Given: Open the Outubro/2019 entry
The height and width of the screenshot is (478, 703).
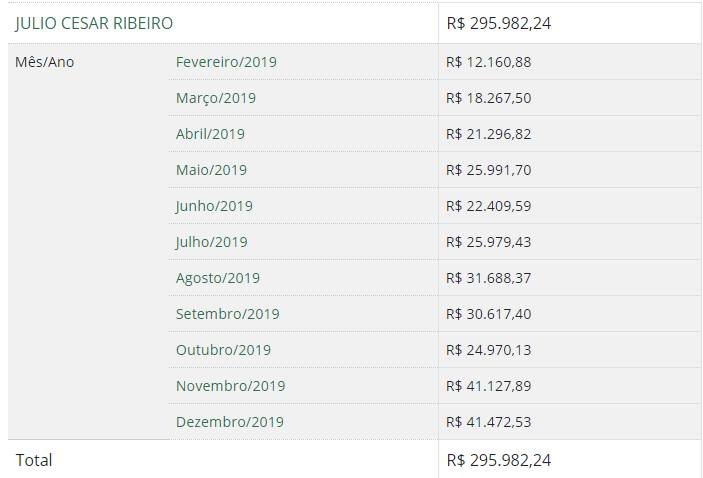Looking at the screenshot, I should 223,350.
